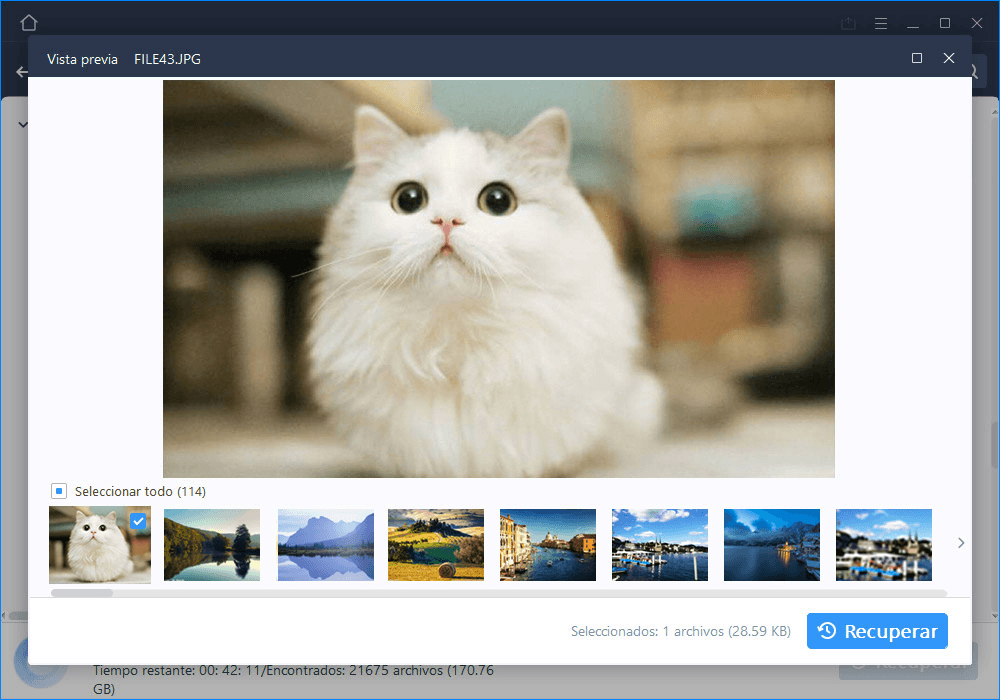Uncheck the white cat thumbnail checkbox

(x=138, y=521)
